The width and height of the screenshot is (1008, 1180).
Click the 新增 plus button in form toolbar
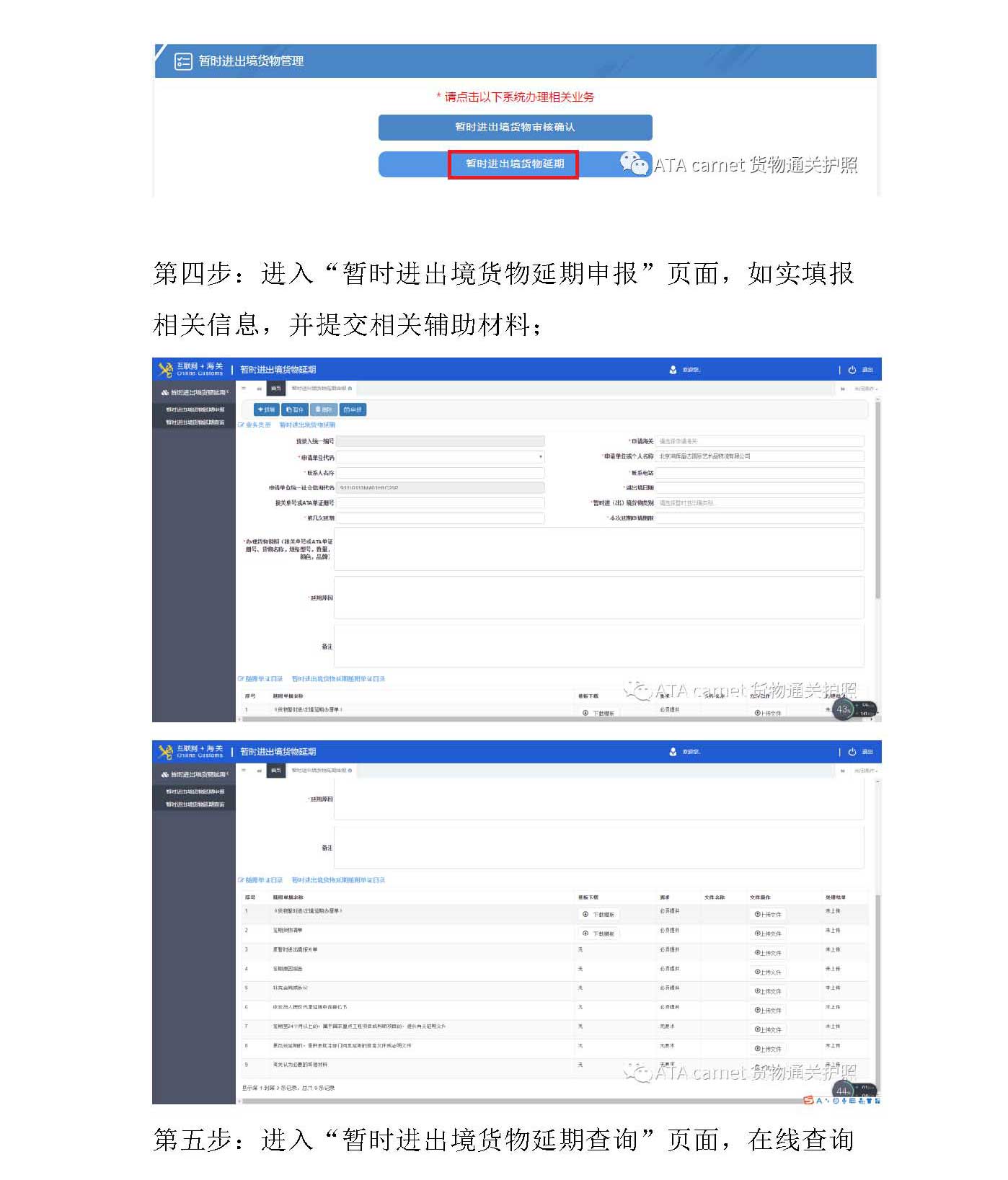pos(267,409)
